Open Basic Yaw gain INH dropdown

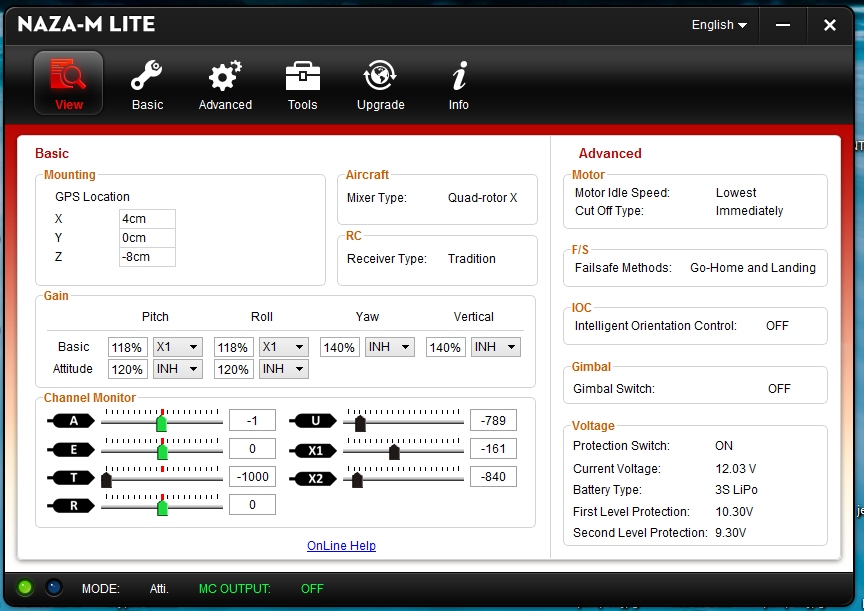pyautogui.click(x=390, y=347)
